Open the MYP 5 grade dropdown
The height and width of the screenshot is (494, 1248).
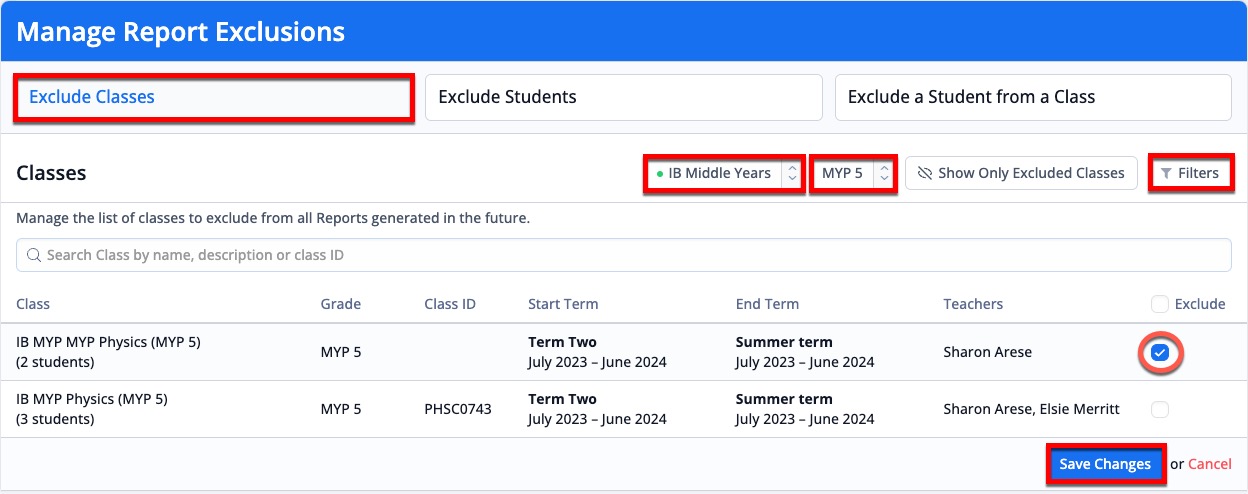(x=853, y=173)
